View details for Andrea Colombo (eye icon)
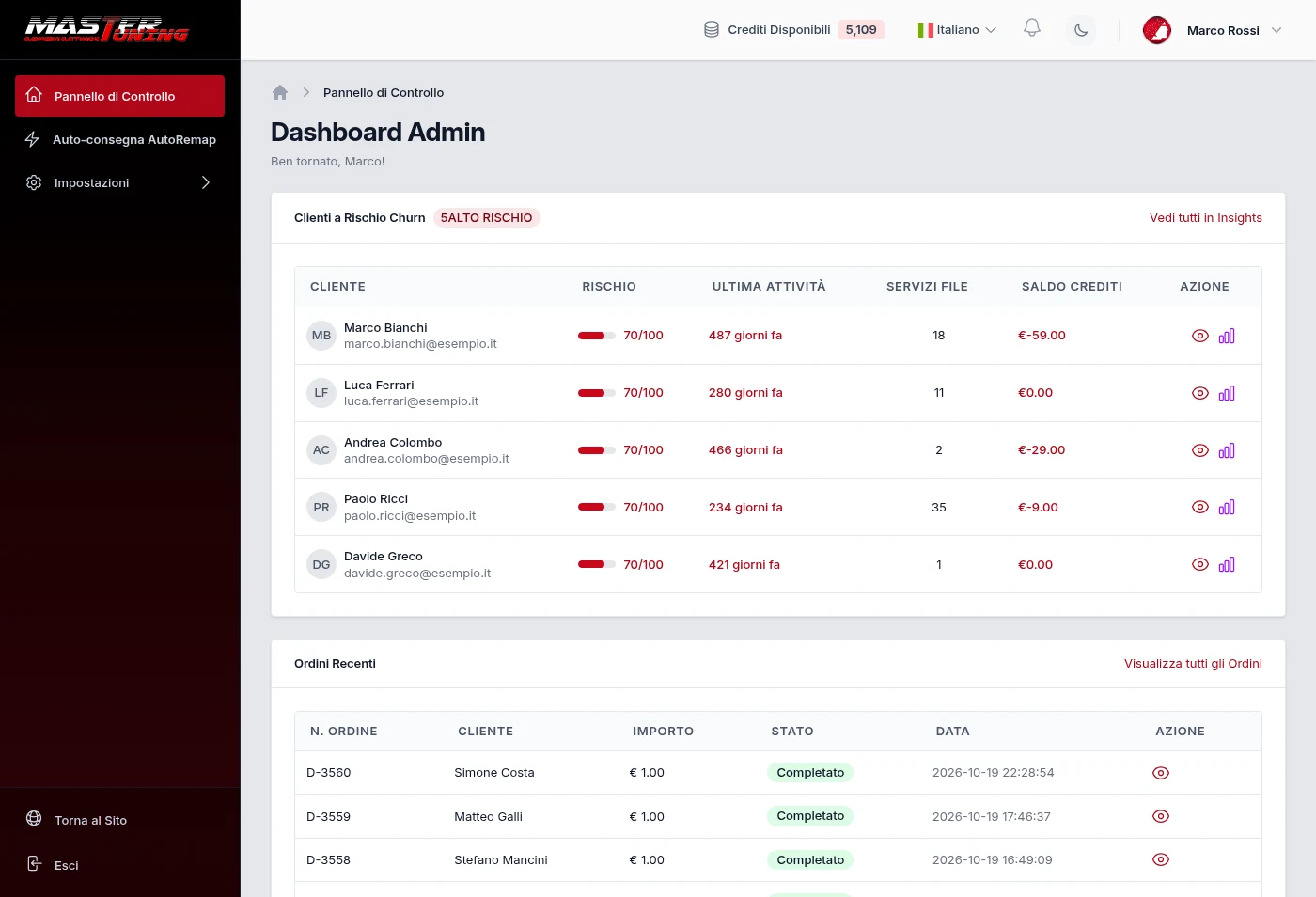The width and height of the screenshot is (1316, 897). coord(1200,450)
